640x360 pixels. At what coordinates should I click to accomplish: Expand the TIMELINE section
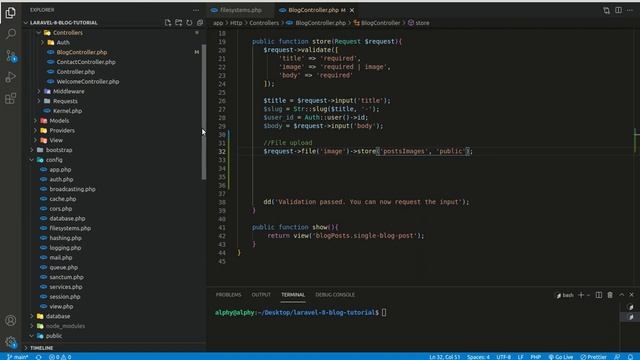(42, 348)
